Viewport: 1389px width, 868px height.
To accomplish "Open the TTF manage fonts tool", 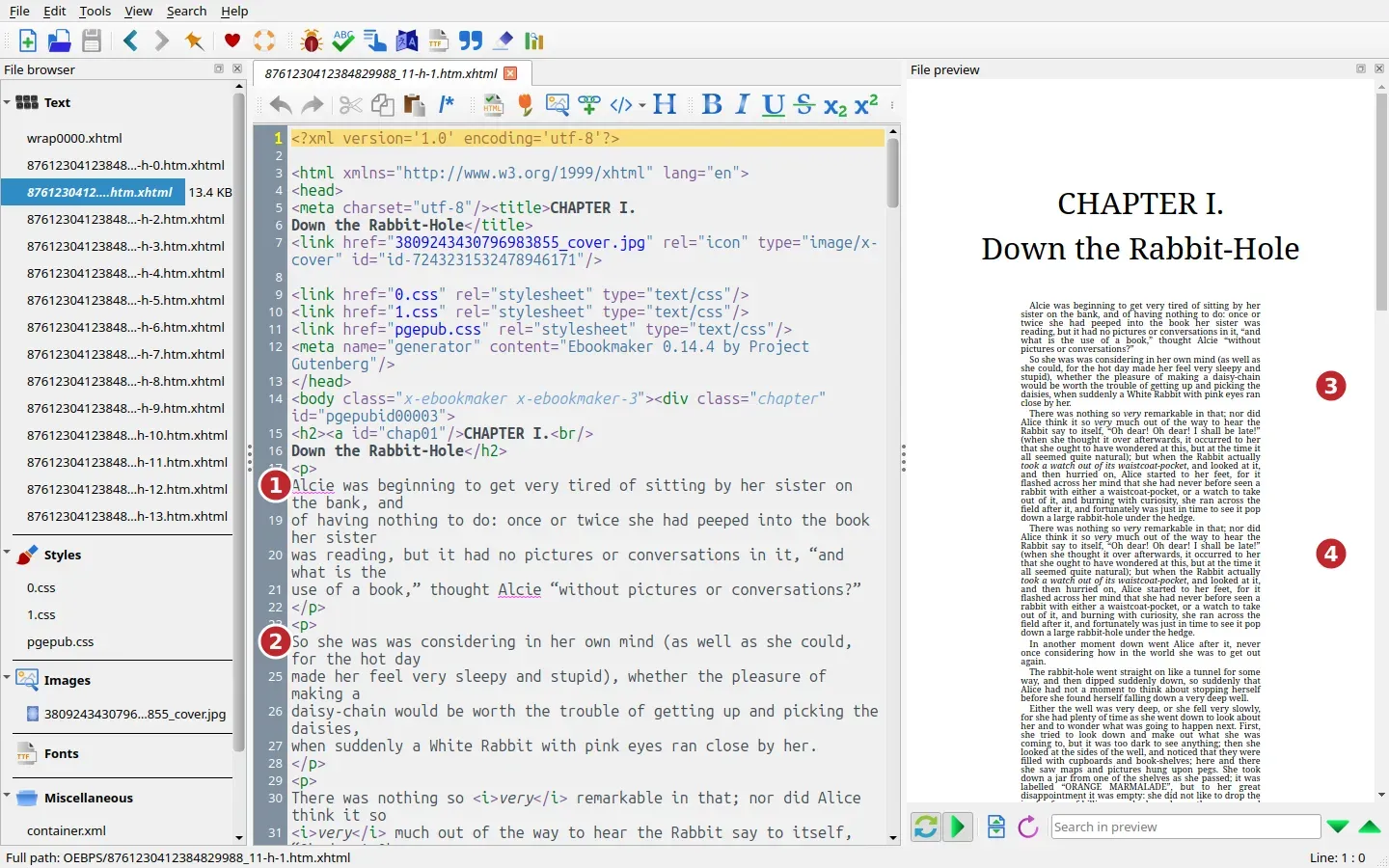I will 439,41.
